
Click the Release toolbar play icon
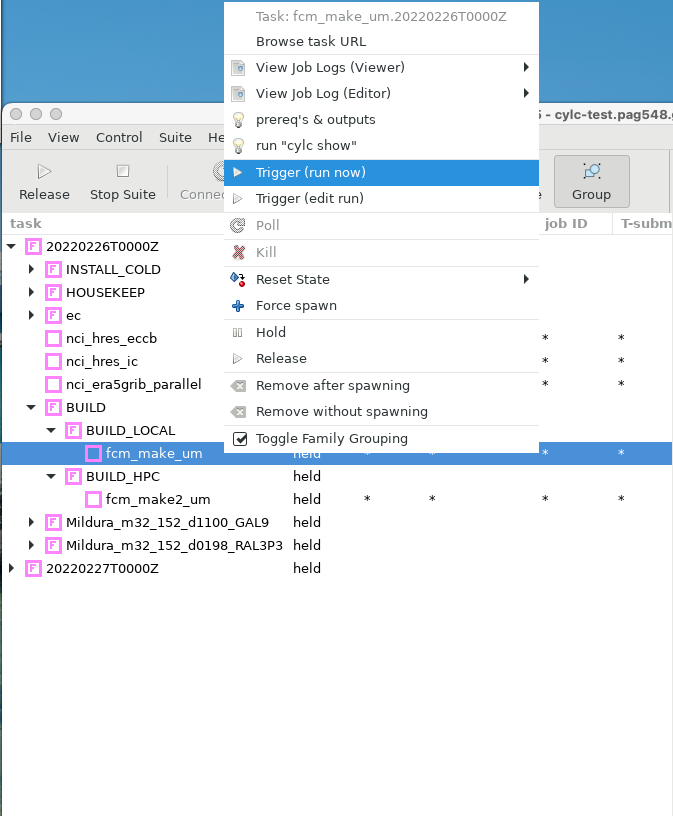[44, 171]
